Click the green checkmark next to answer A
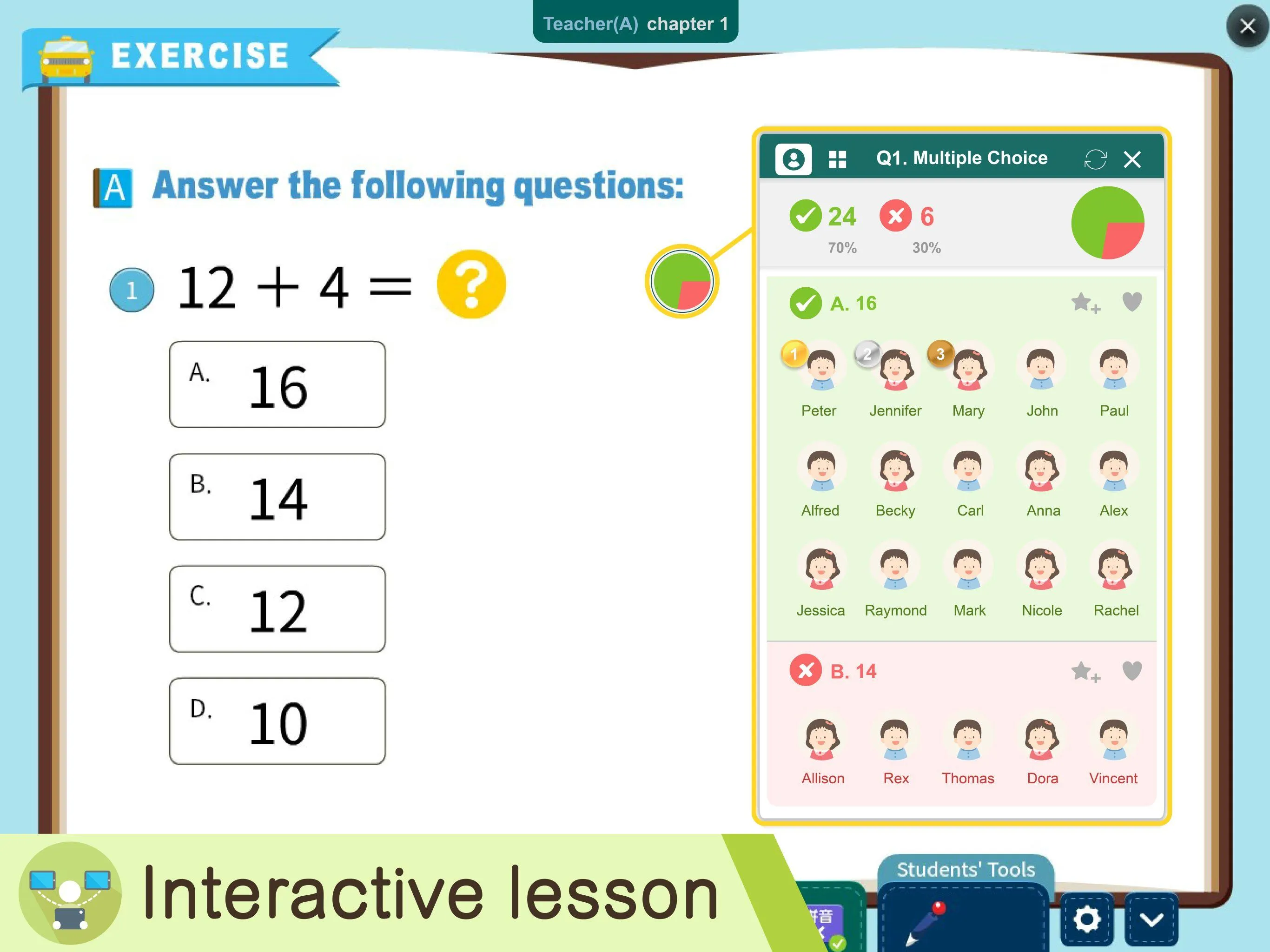Screen dimensions: 1270x952 806,303
